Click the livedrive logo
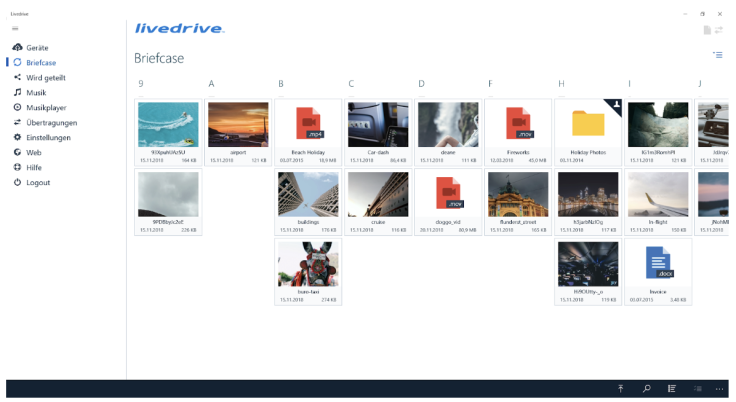736x402 pixels. pyautogui.click(x=180, y=29)
